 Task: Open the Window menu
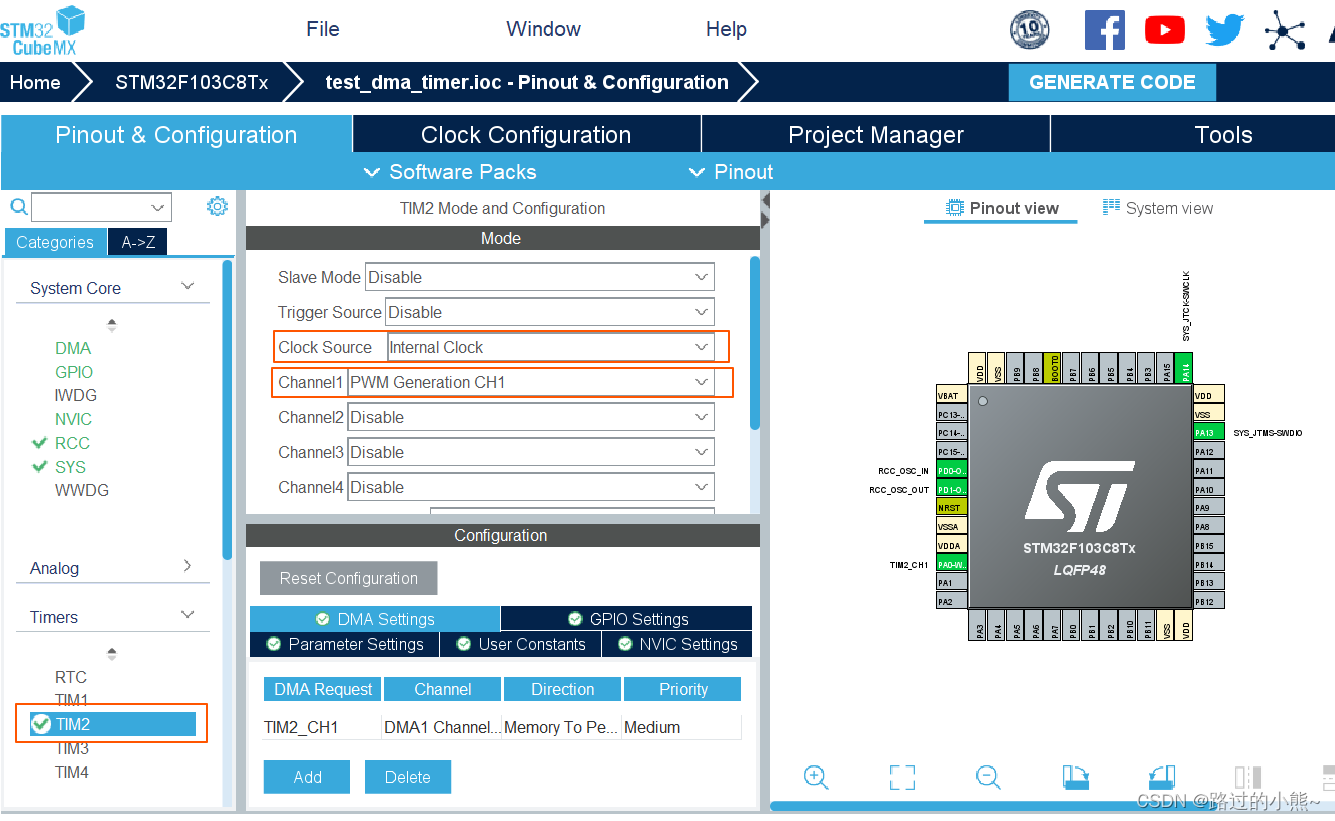543,29
